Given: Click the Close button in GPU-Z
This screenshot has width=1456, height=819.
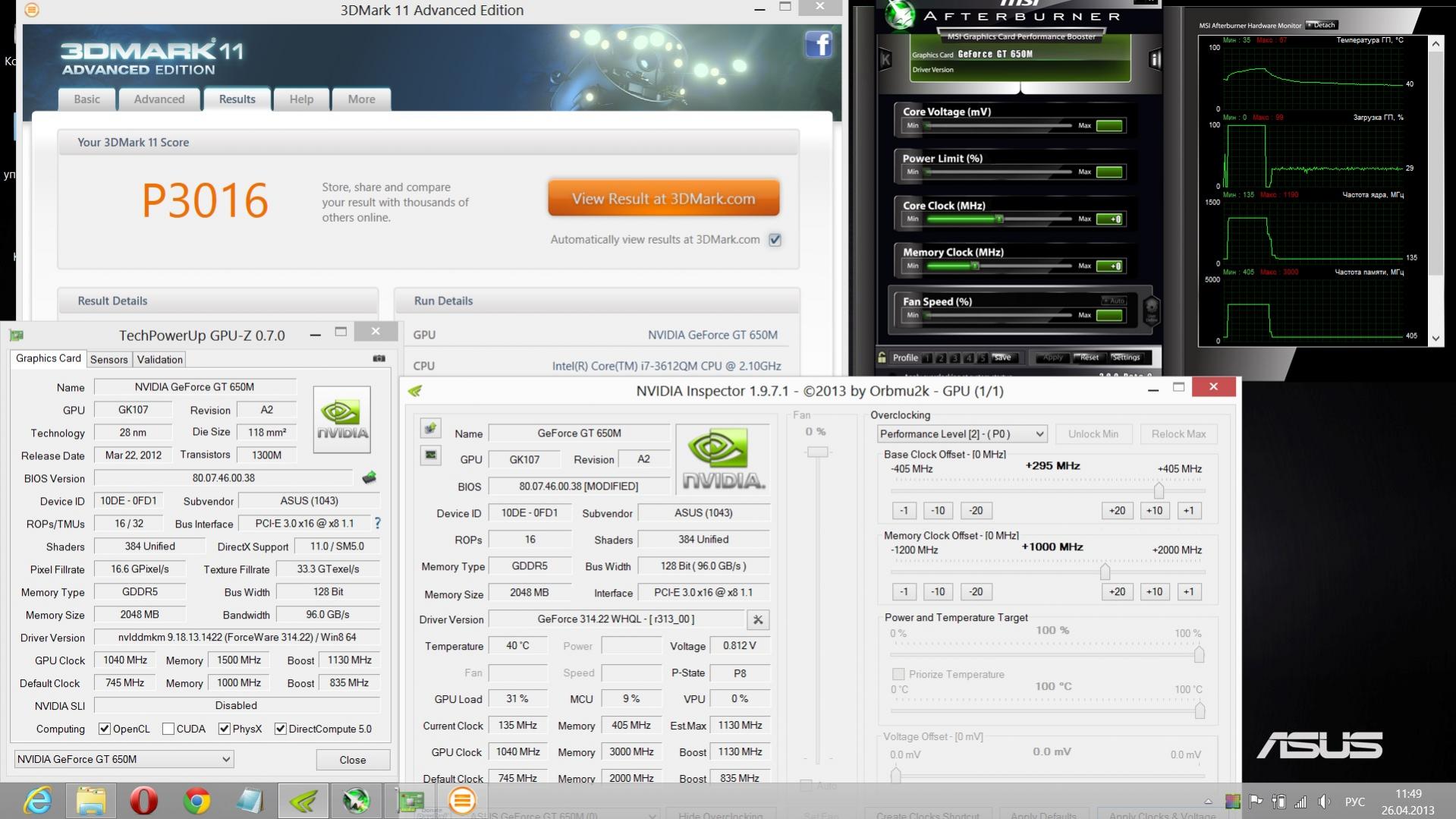Looking at the screenshot, I should [353, 760].
